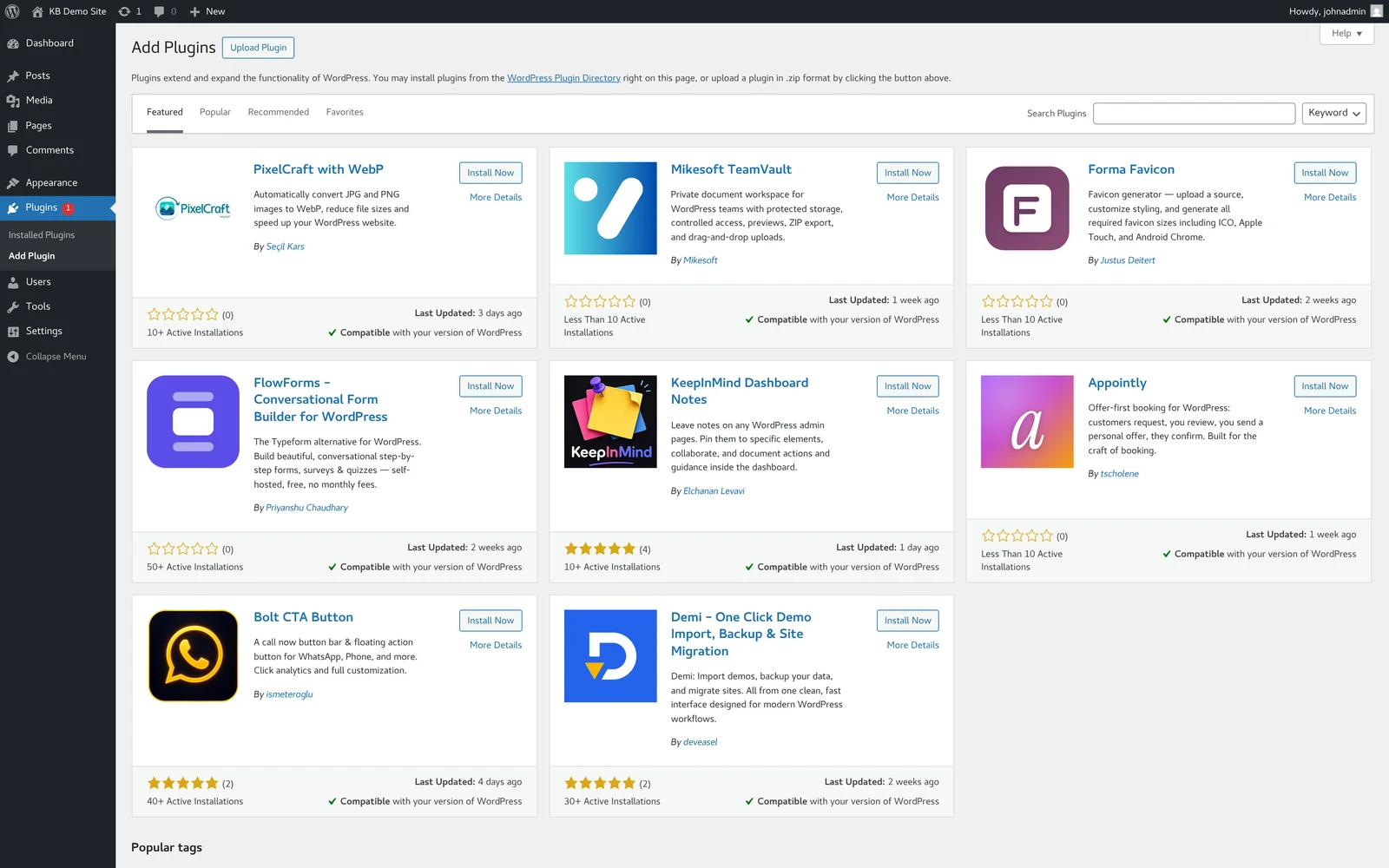
Task: View More Details for KeepInMind
Action: (x=912, y=411)
